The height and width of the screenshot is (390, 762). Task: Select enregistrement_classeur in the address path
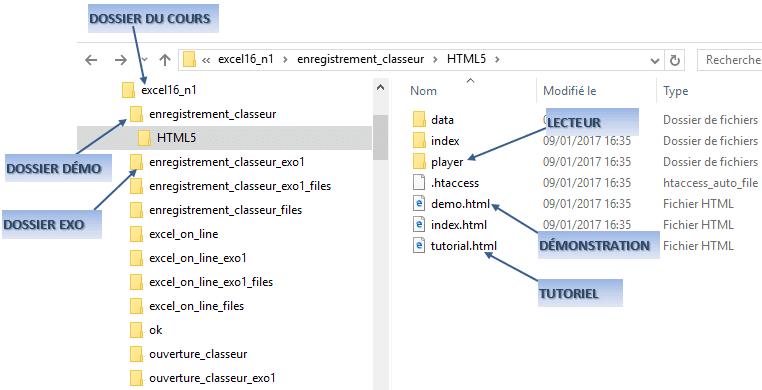(x=360, y=60)
